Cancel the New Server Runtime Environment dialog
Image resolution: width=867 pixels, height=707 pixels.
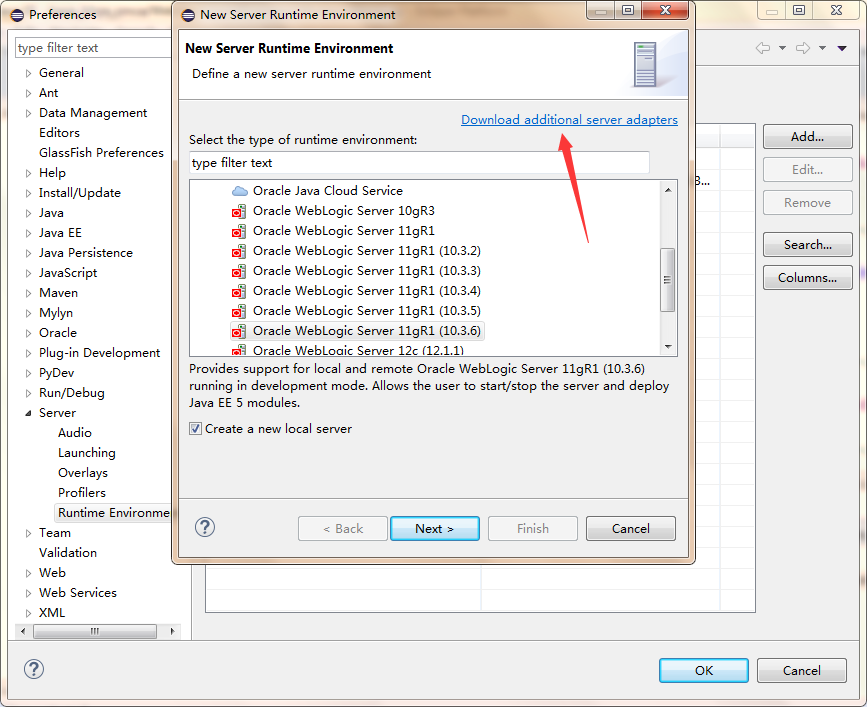tap(630, 528)
